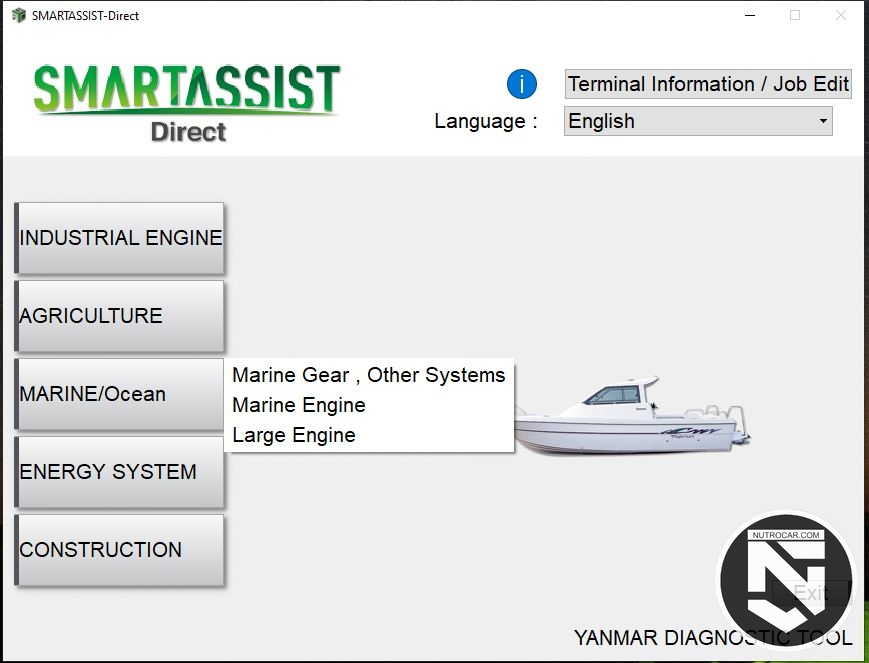Image resolution: width=869 pixels, height=663 pixels.
Task: Click the Language dropdown arrow
Action: click(823, 121)
